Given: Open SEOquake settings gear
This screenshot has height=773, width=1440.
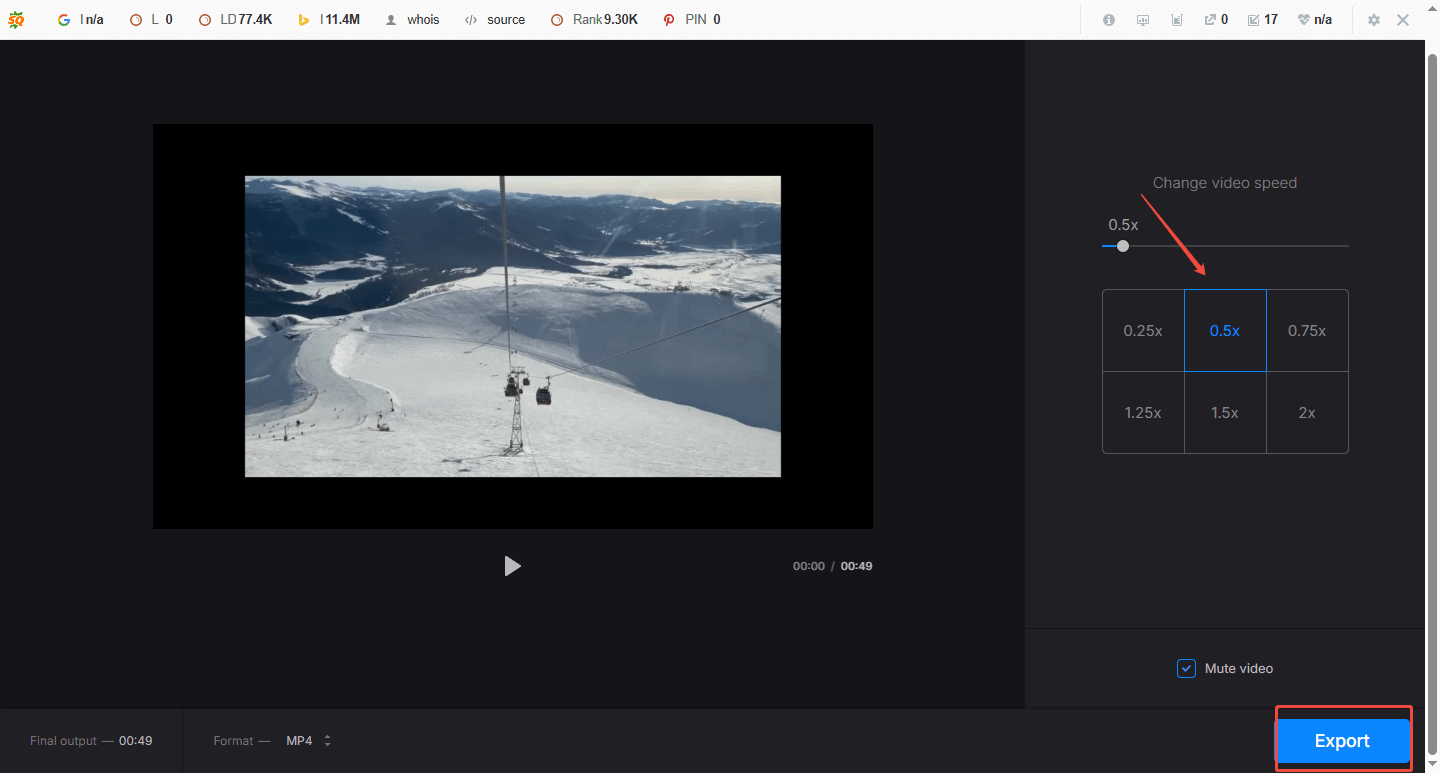Looking at the screenshot, I should click(1374, 20).
